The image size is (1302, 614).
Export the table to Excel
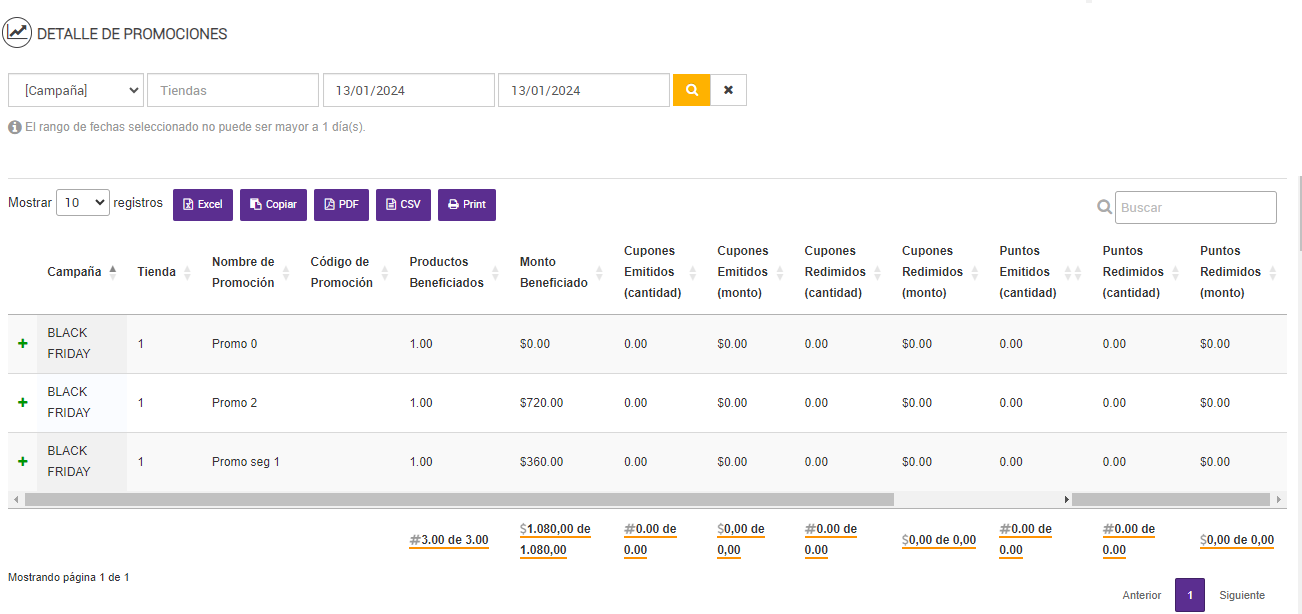click(x=203, y=204)
